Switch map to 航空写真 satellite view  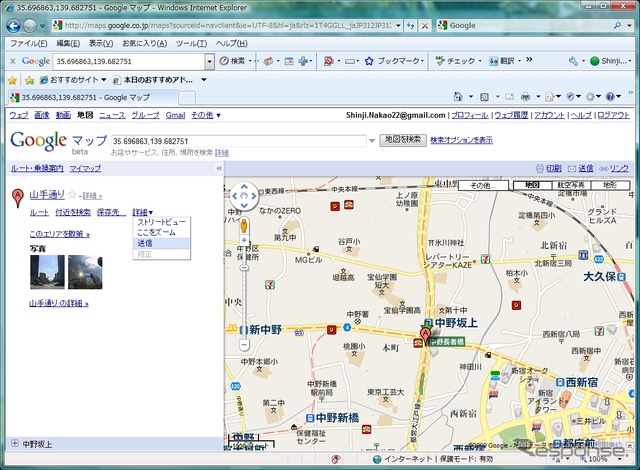click(571, 185)
